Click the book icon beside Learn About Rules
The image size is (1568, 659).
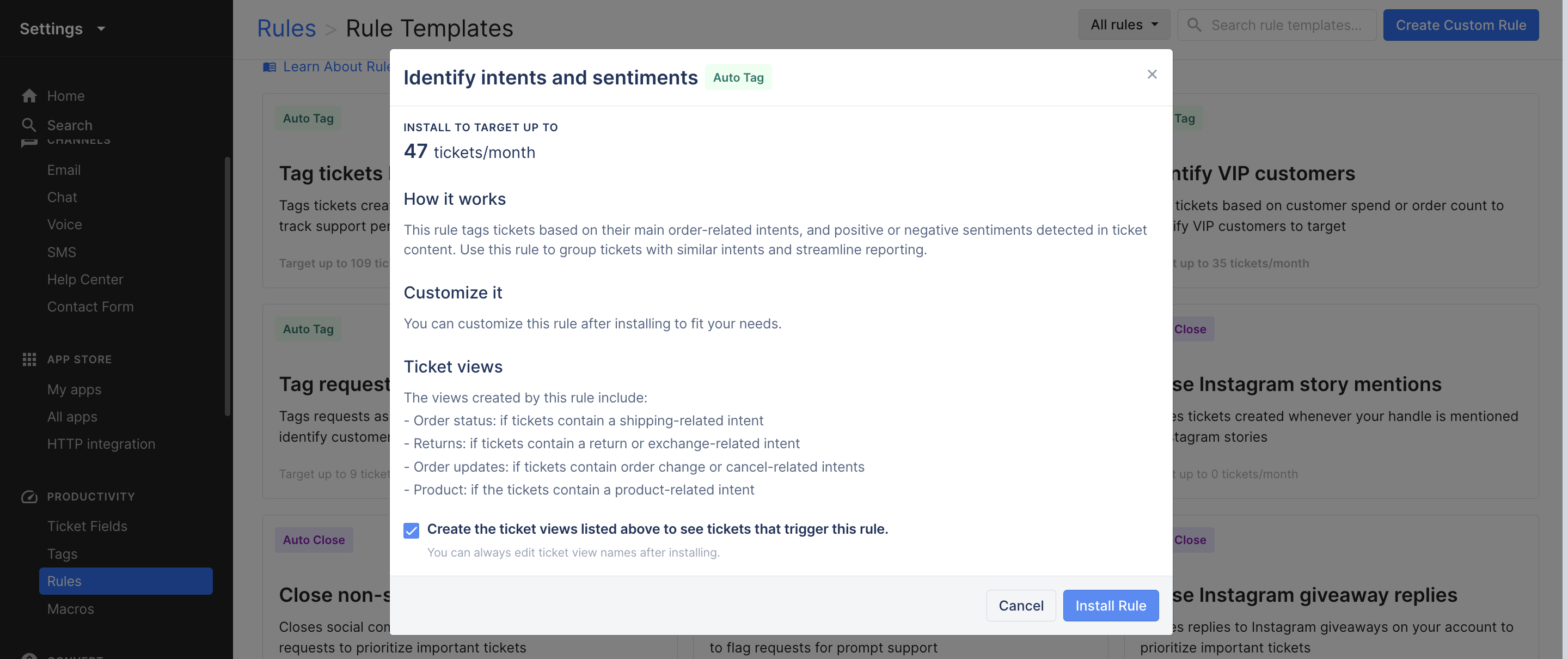[x=269, y=67]
